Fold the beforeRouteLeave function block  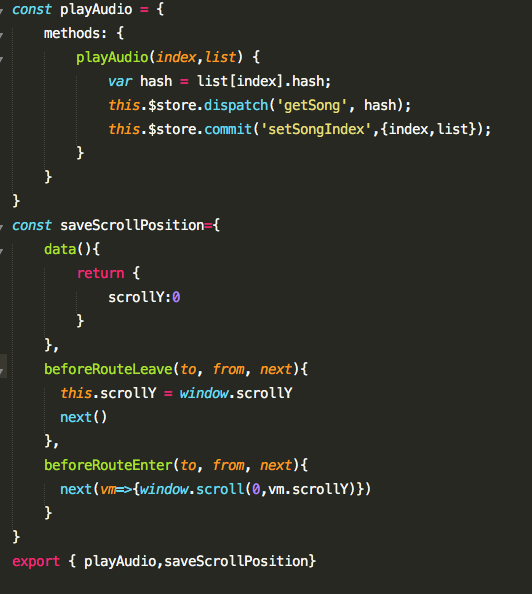tap(2, 371)
